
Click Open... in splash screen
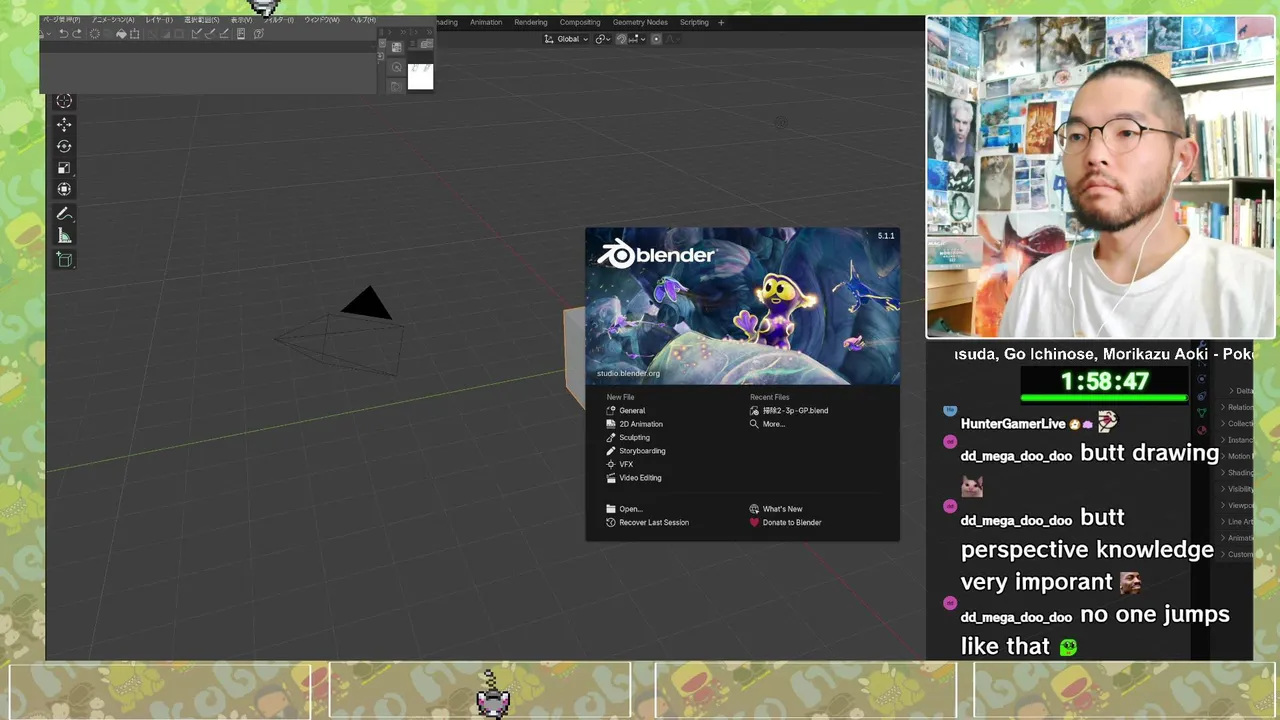(x=630, y=509)
